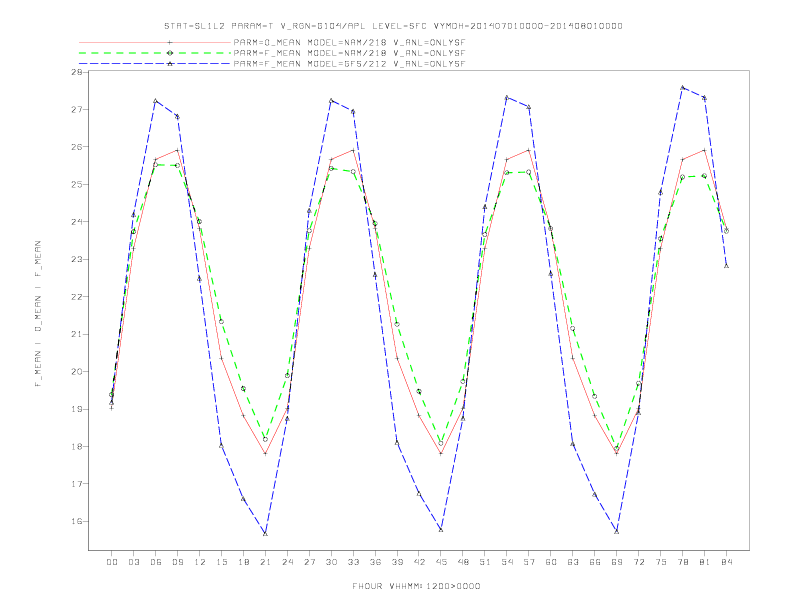
Task: Click the 78 forecast hour tick label
Action: 683,562
